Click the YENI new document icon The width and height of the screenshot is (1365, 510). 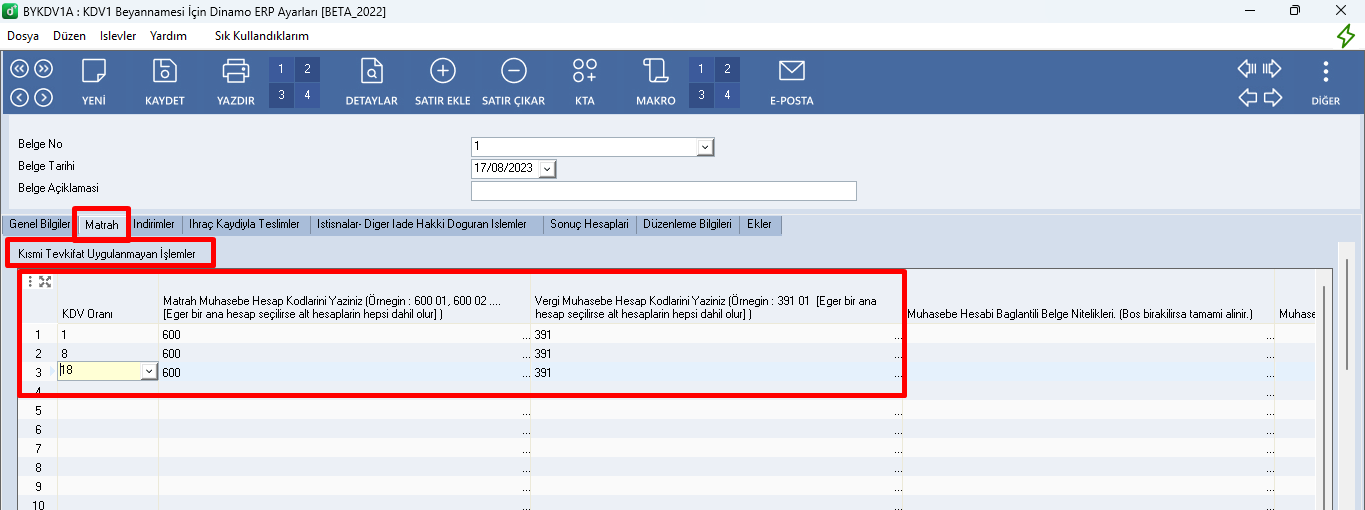coord(94,72)
